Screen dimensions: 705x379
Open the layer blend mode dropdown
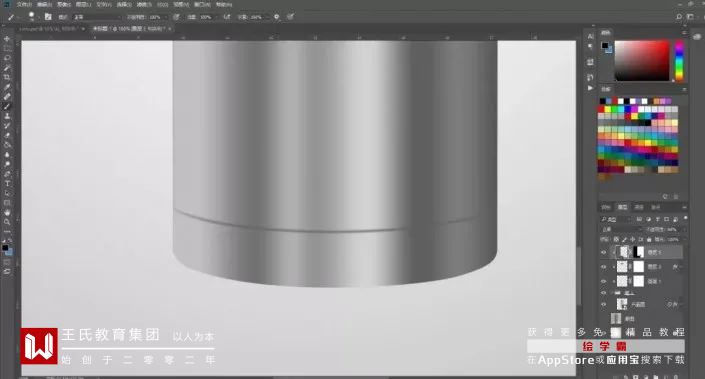[620, 229]
